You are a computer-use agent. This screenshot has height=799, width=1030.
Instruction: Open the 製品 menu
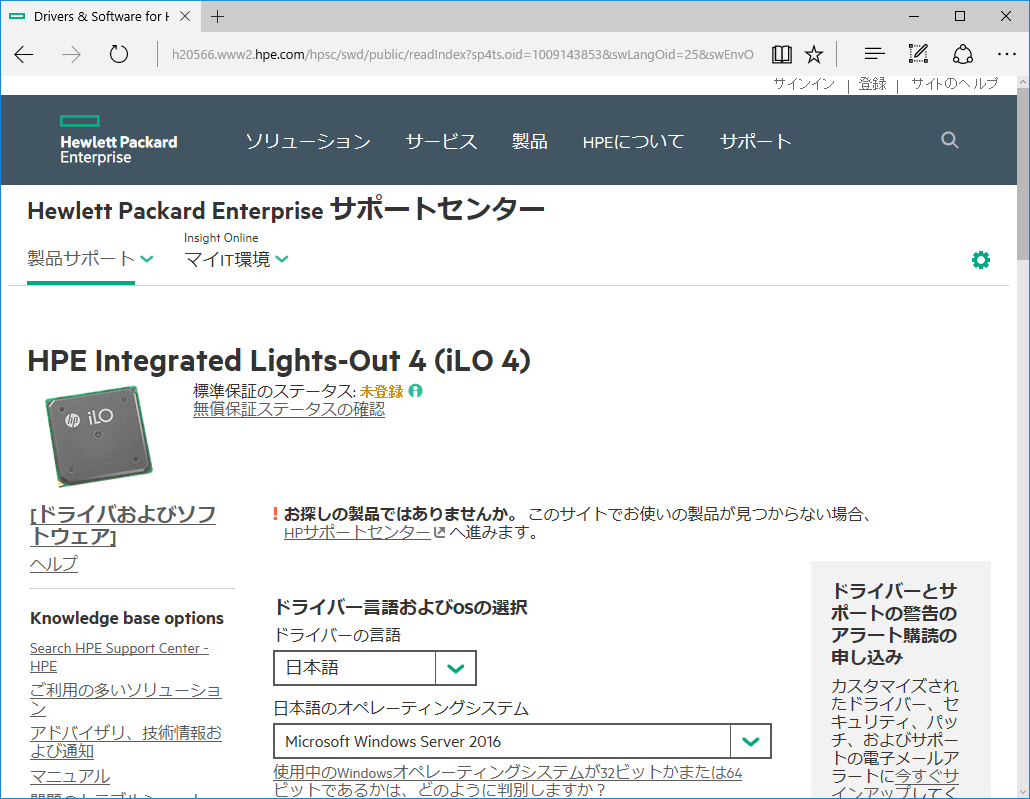click(529, 141)
